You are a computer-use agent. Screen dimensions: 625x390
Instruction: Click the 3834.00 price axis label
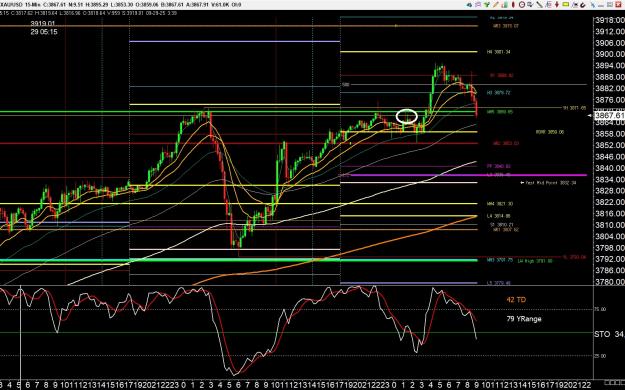coord(609,179)
